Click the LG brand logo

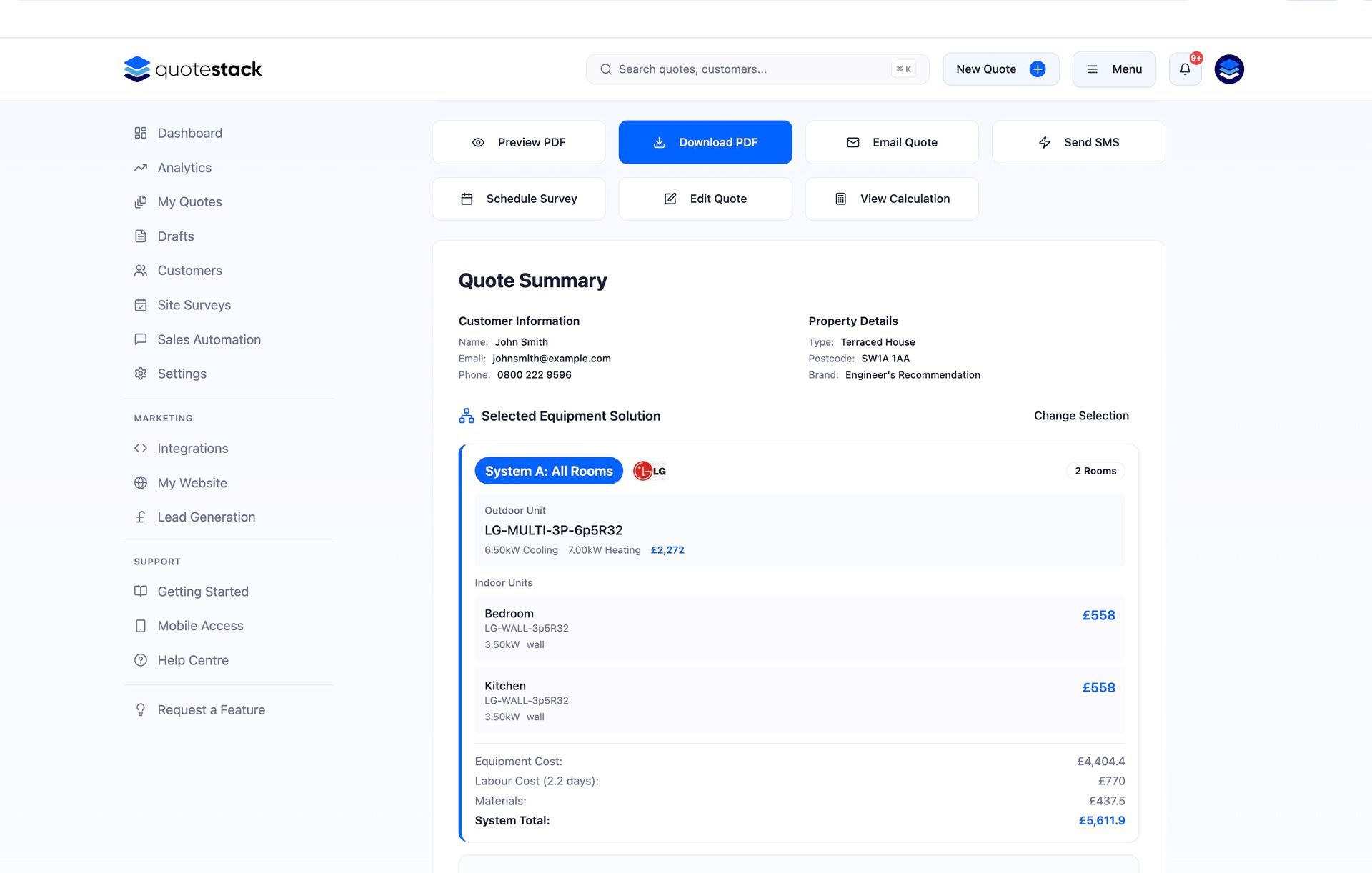pyautogui.click(x=650, y=471)
